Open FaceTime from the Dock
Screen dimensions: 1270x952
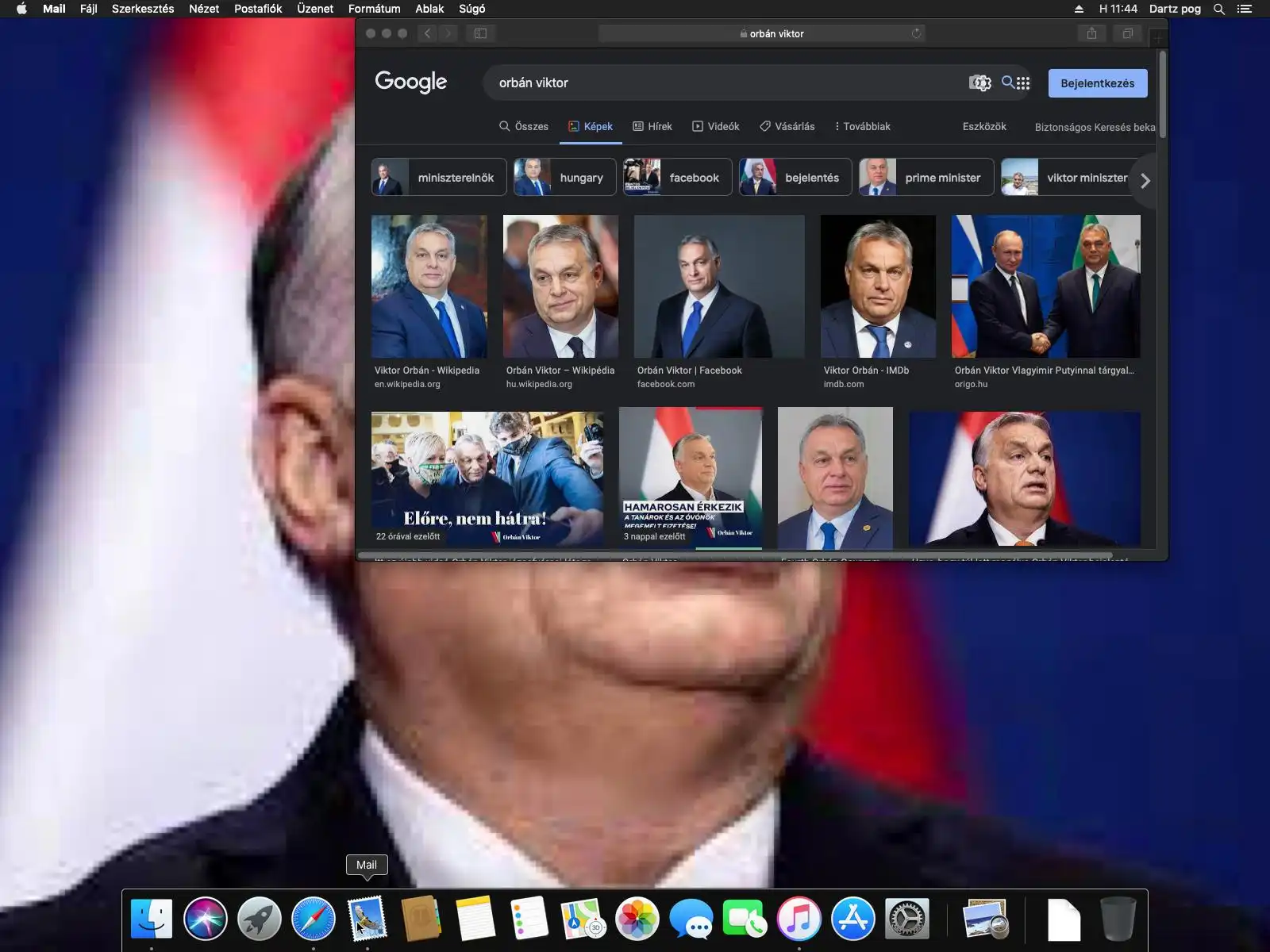[x=745, y=919]
